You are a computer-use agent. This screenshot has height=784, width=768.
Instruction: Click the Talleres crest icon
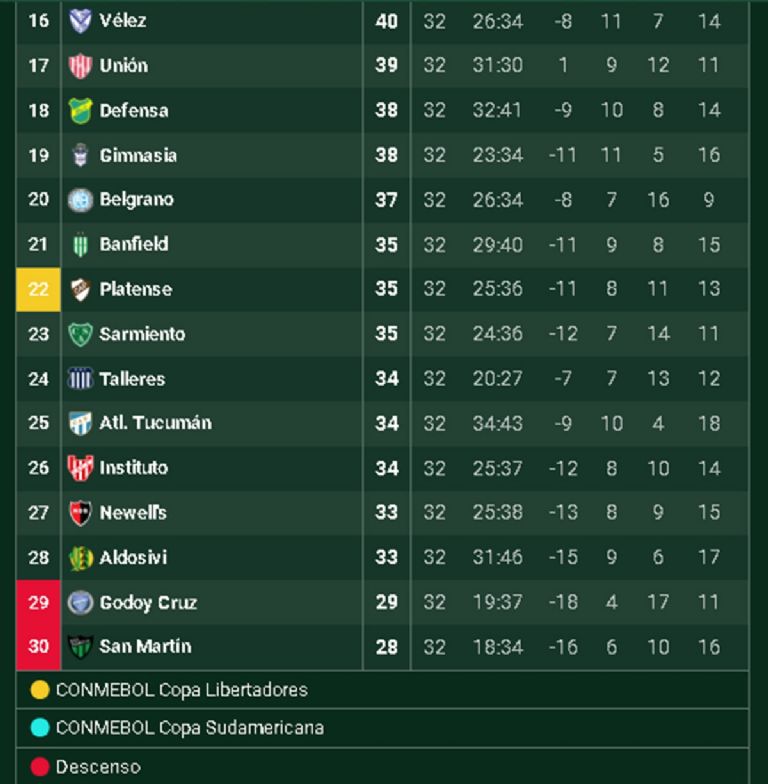point(80,379)
